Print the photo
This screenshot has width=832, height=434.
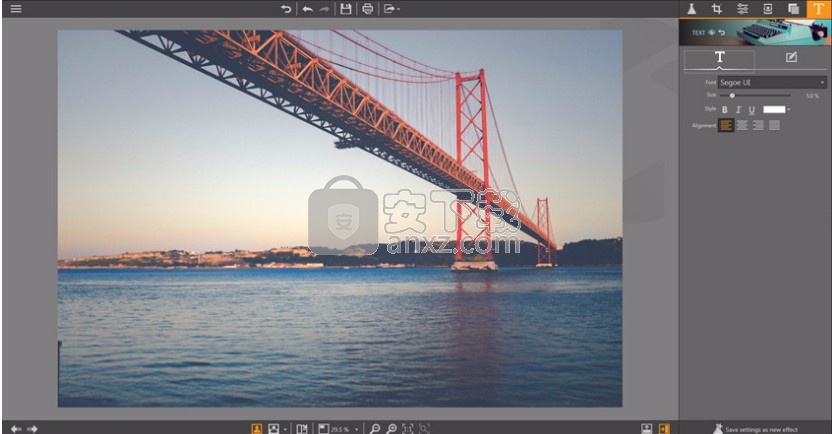[368, 8]
